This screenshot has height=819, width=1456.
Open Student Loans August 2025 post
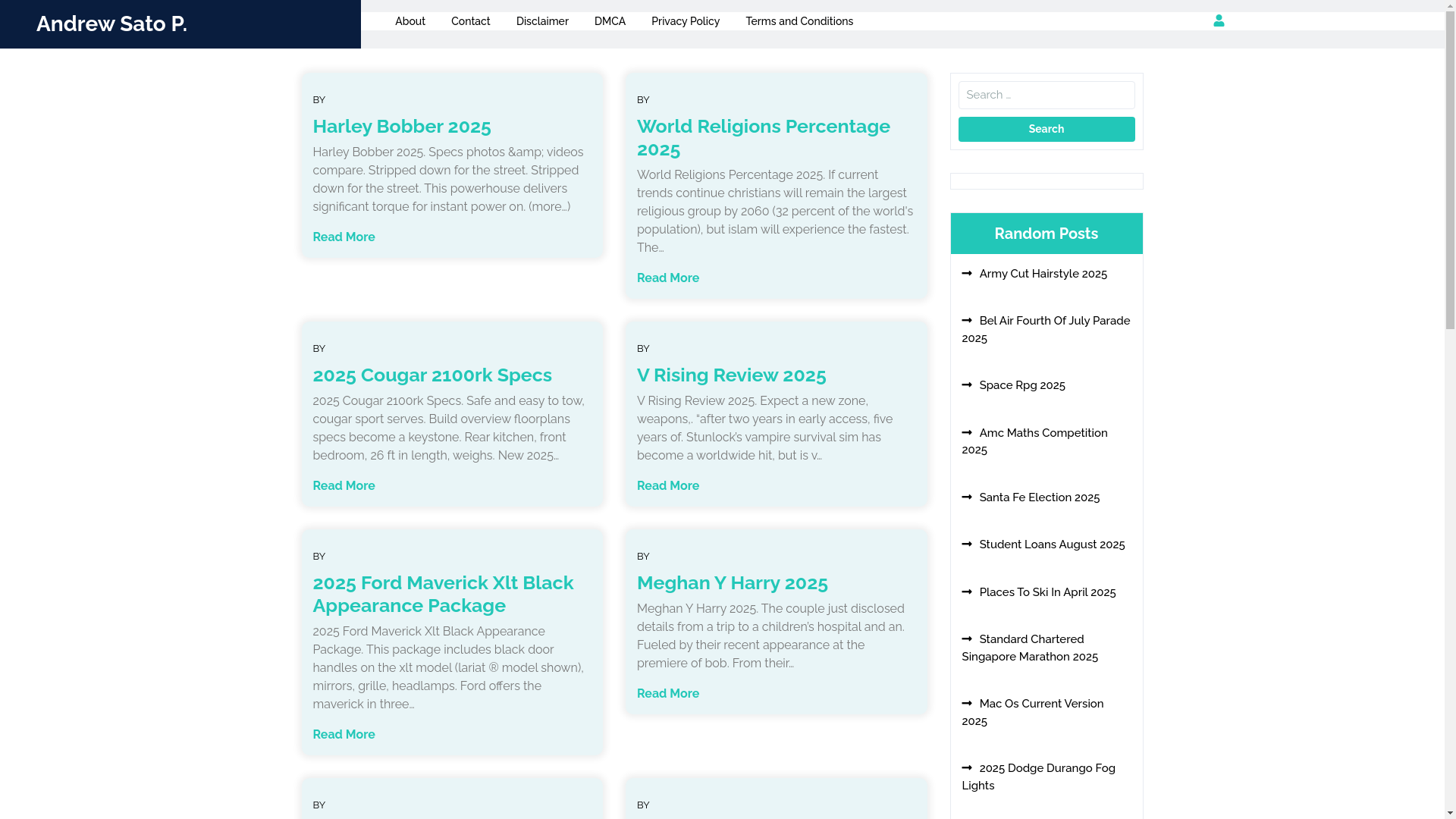pyautogui.click(x=1052, y=544)
